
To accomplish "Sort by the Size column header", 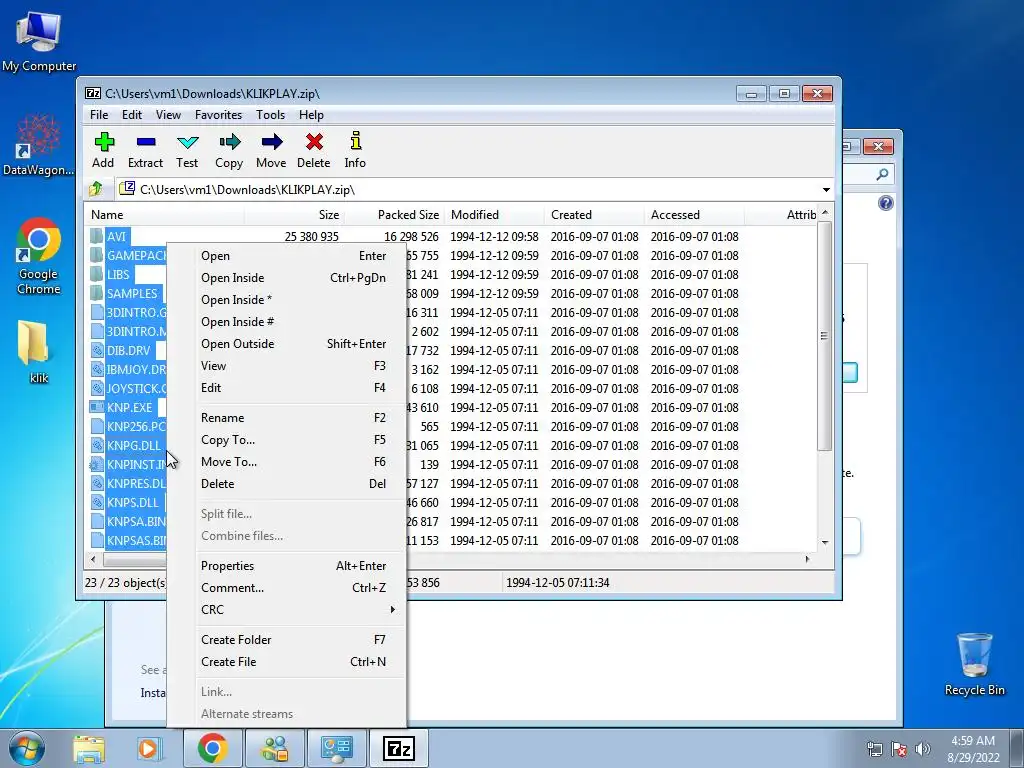I will (294, 215).
